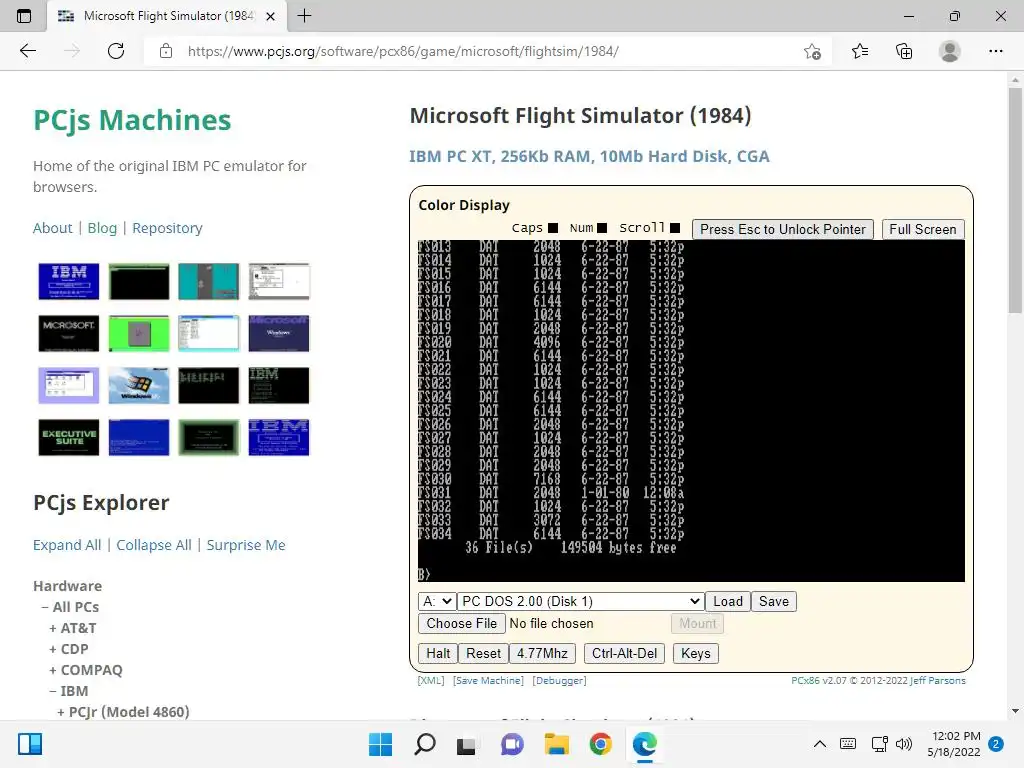Open the touch keyboard tray icon

point(848,744)
